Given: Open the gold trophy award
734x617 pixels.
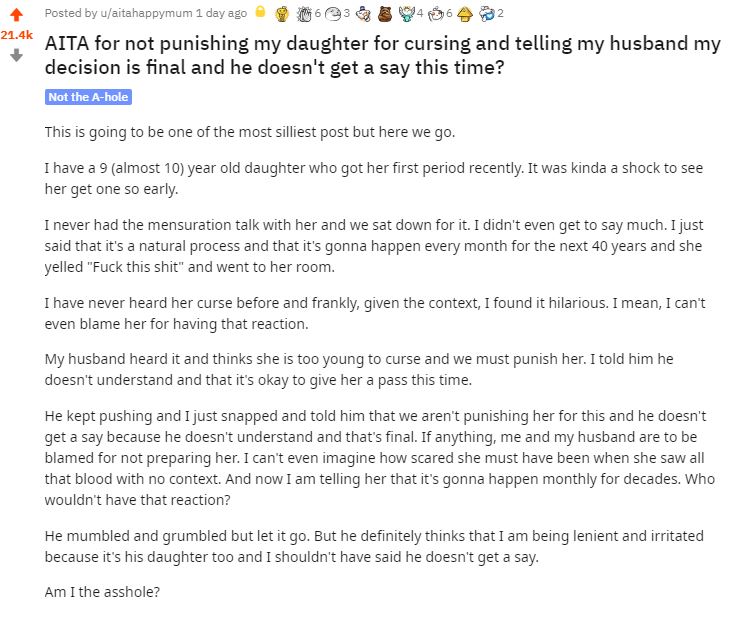Looking at the screenshot, I should point(282,14).
